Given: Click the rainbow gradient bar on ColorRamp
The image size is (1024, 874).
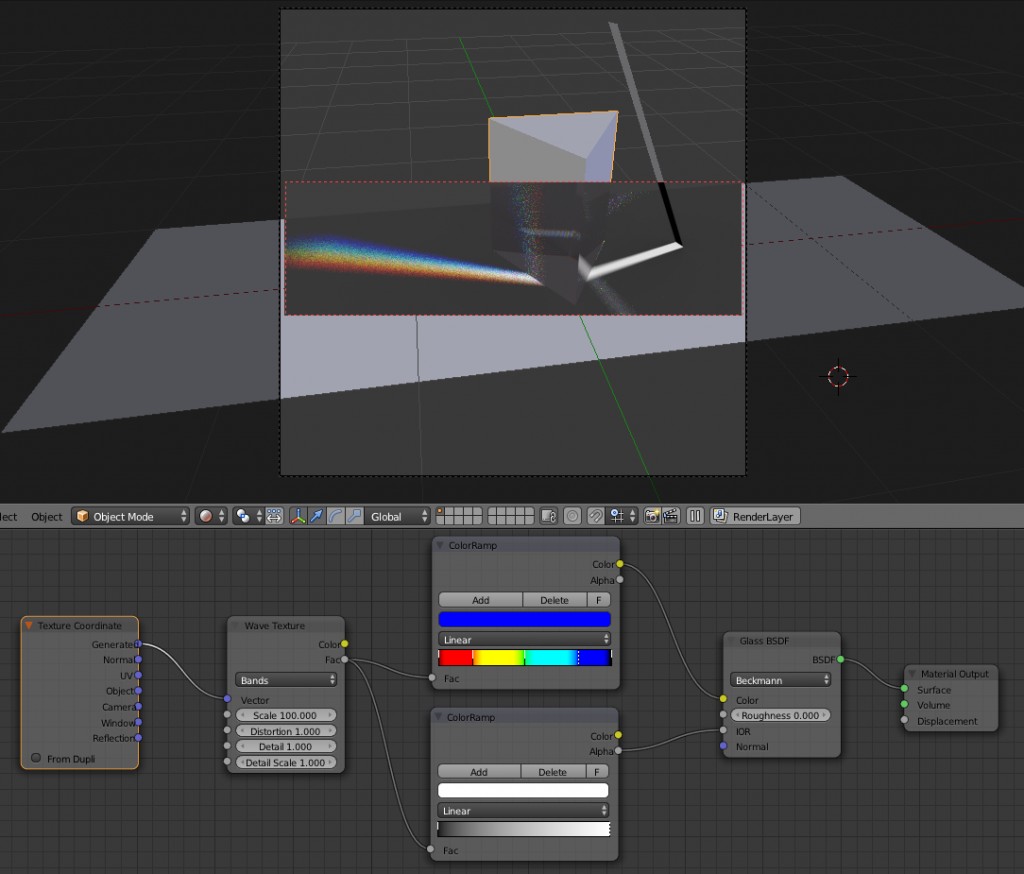Looking at the screenshot, I should [523, 655].
